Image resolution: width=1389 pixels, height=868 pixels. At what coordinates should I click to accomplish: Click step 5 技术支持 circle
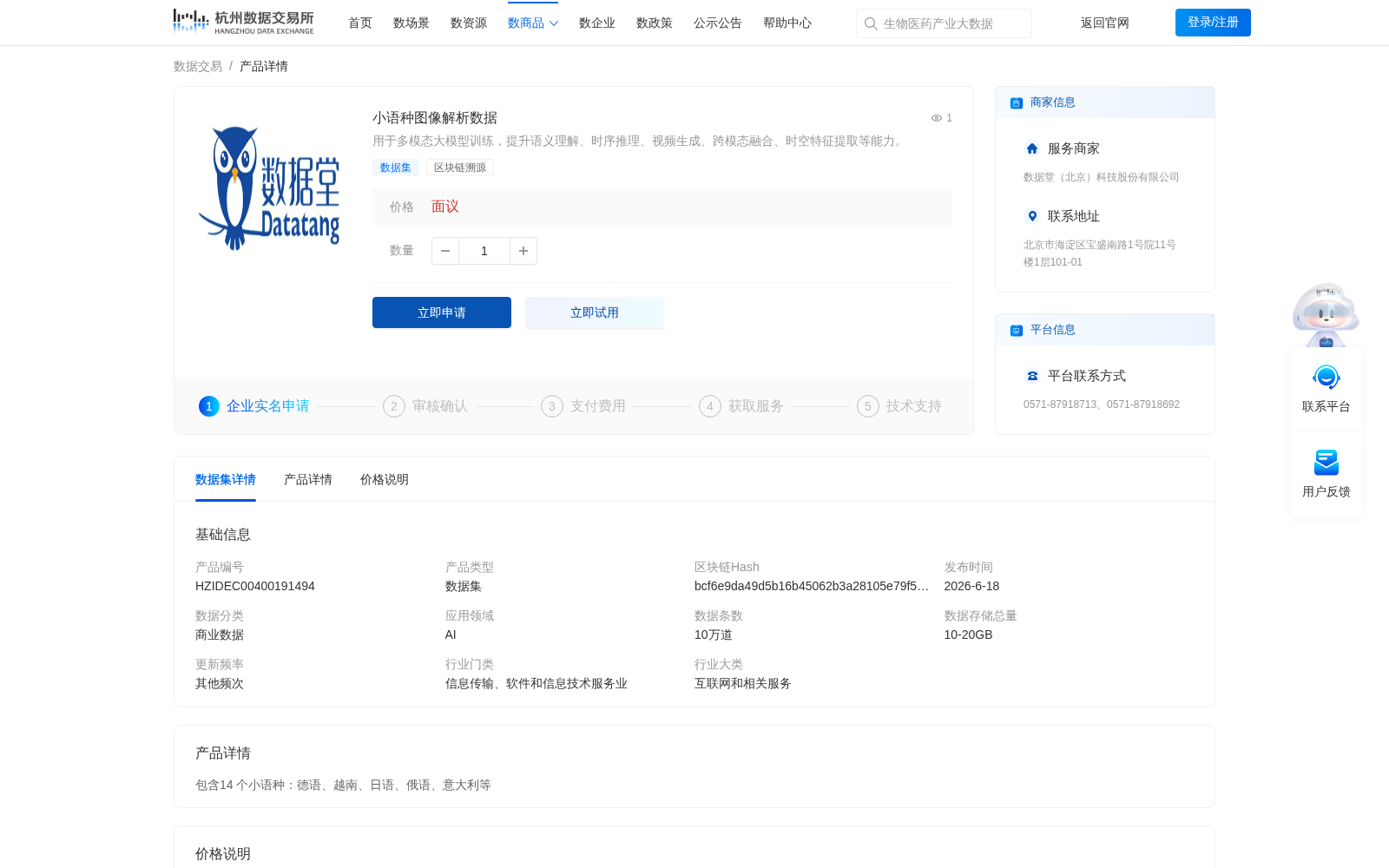tap(868, 406)
